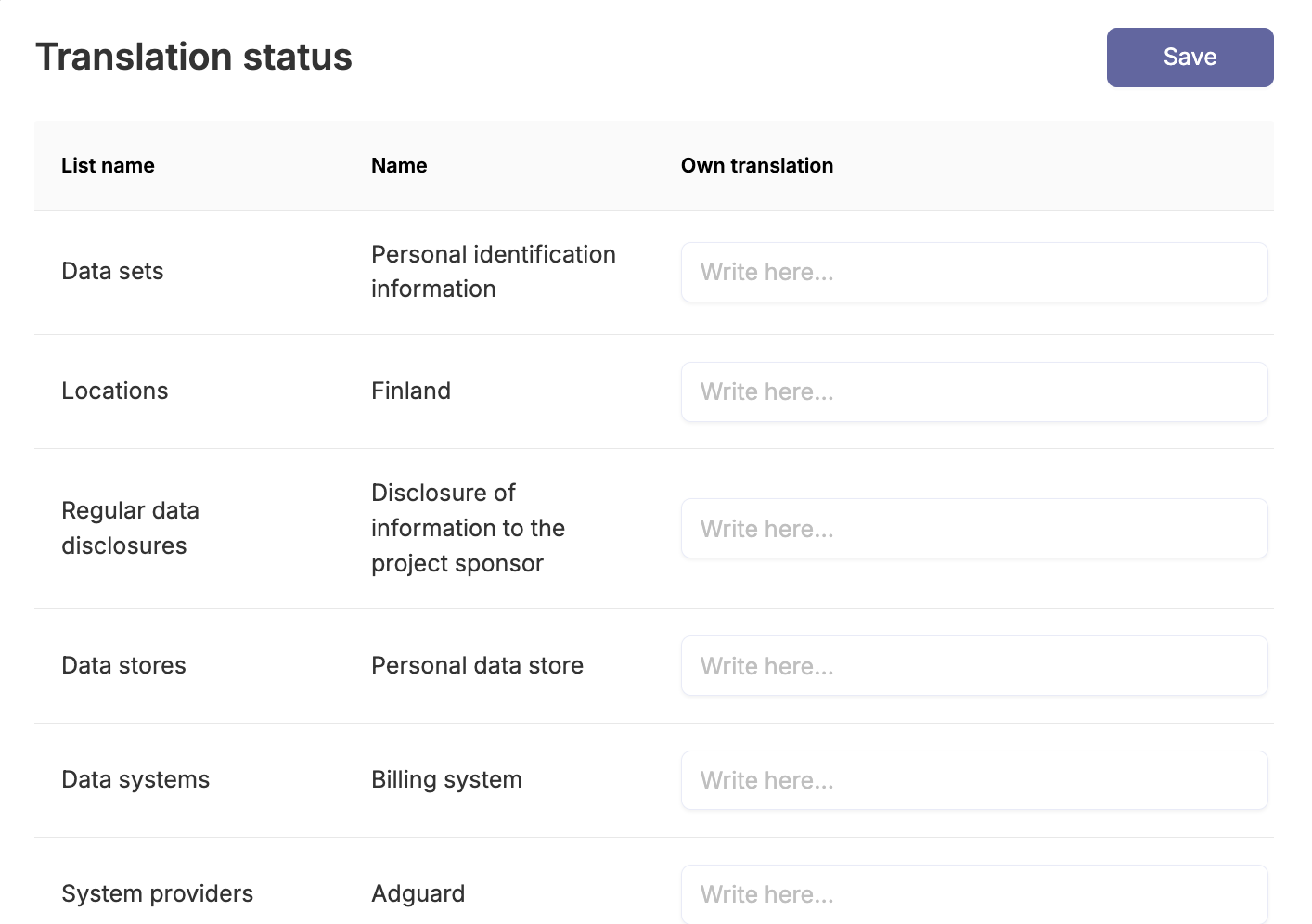Click the 'List name' column header
1312x924 pixels.
pyautogui.click(x=108, y=165)
